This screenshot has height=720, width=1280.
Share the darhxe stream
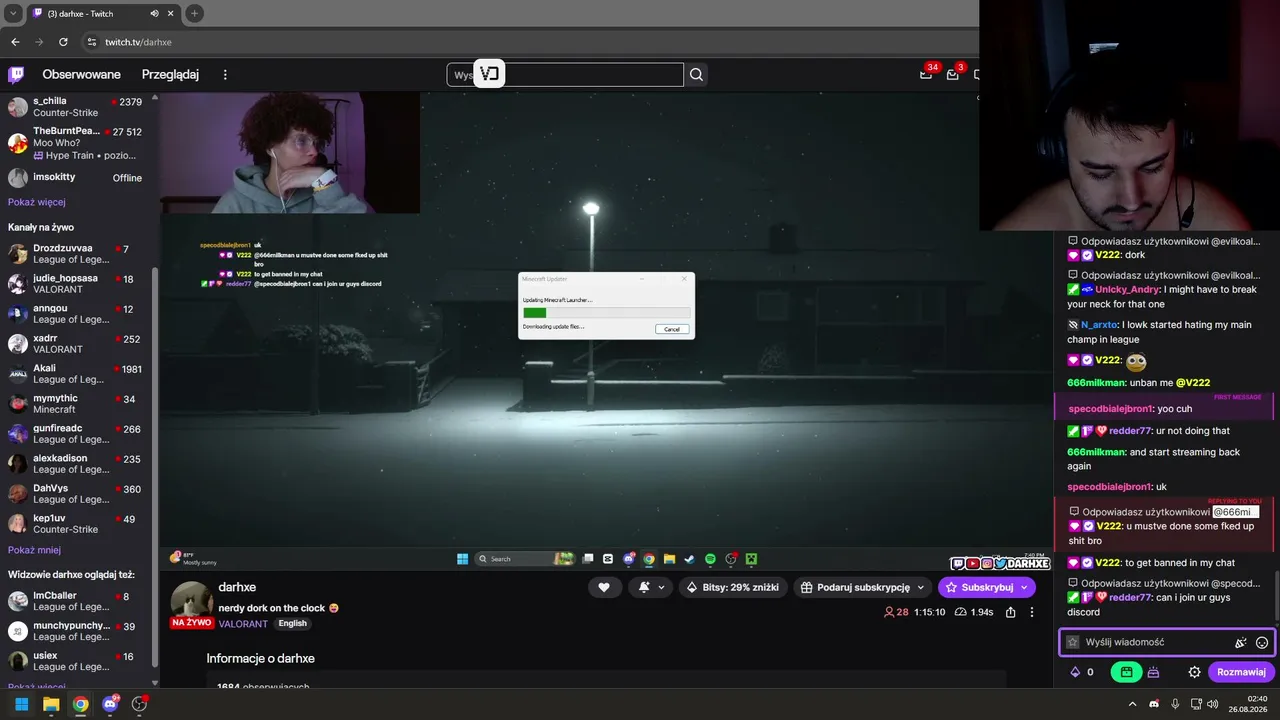pos(1011,612)
